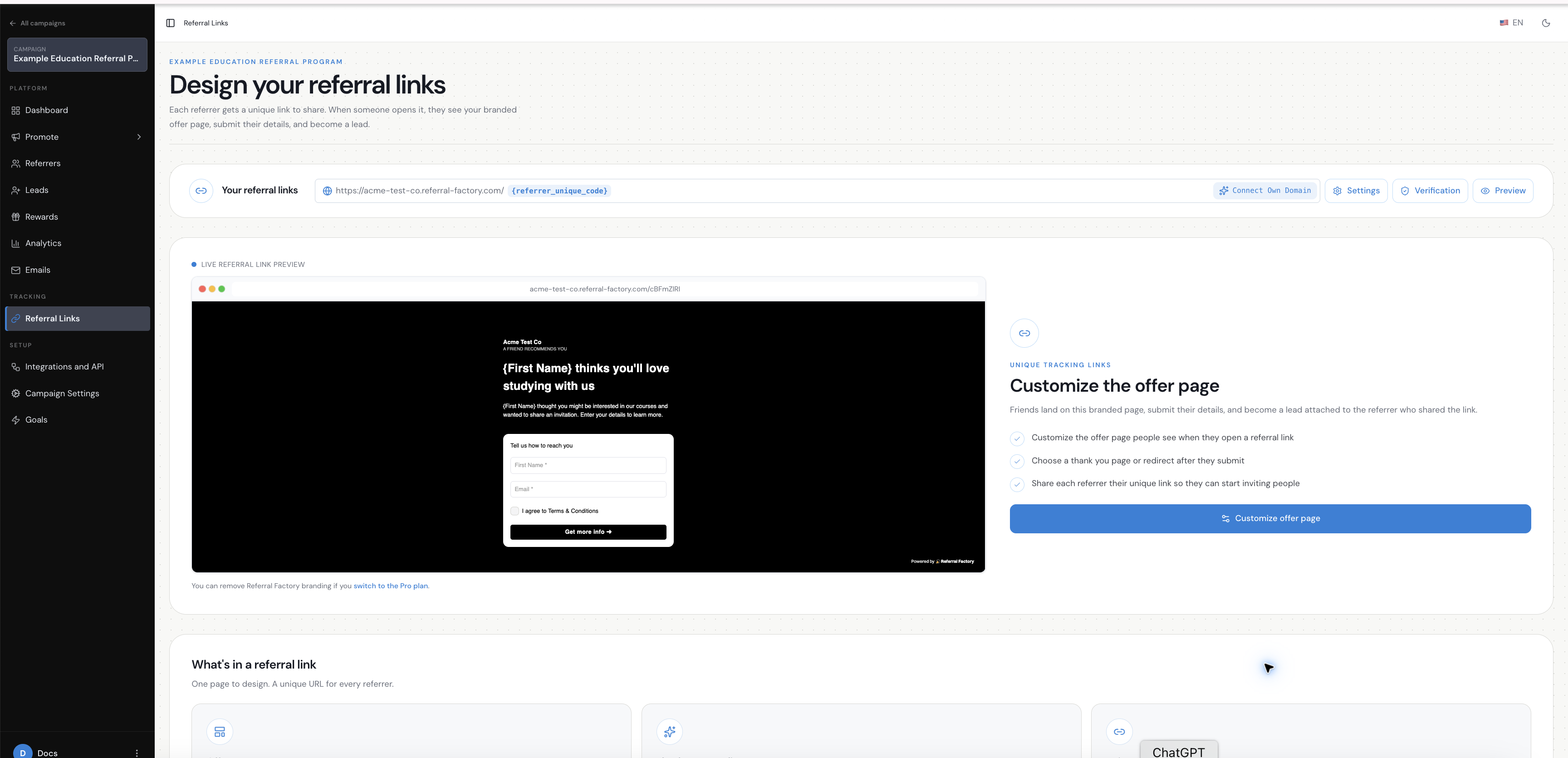Screen dimensions: 1568x758
Task: Open the three-dot menu beside Docs
Action: click(x=137, y=753)
